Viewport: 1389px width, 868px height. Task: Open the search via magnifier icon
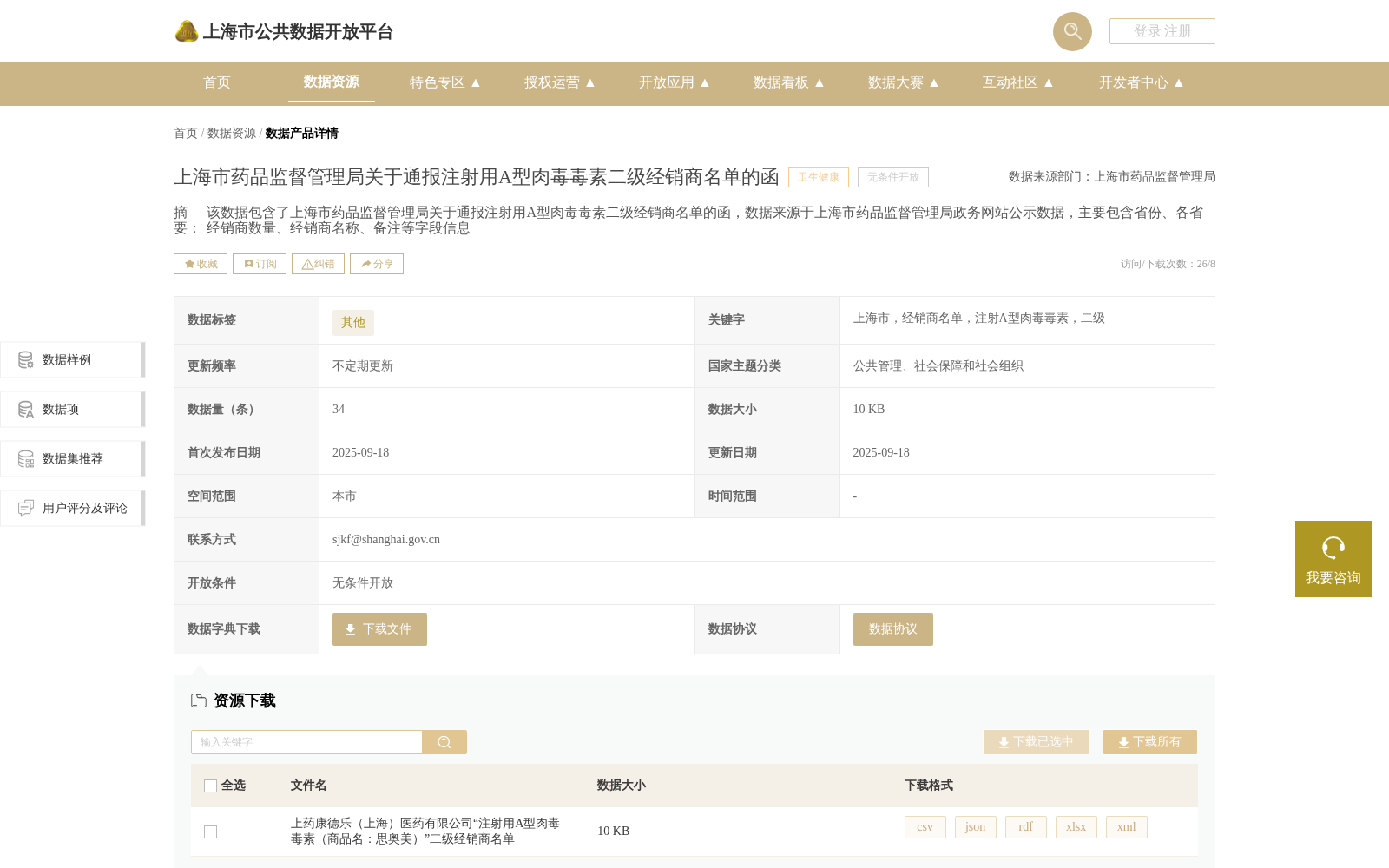tap(1072, 31)
